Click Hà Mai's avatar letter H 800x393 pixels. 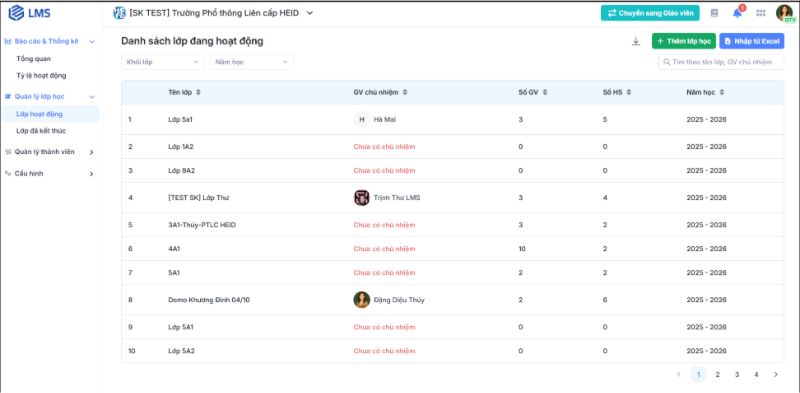pyautogui.click(x=362, y=119)
